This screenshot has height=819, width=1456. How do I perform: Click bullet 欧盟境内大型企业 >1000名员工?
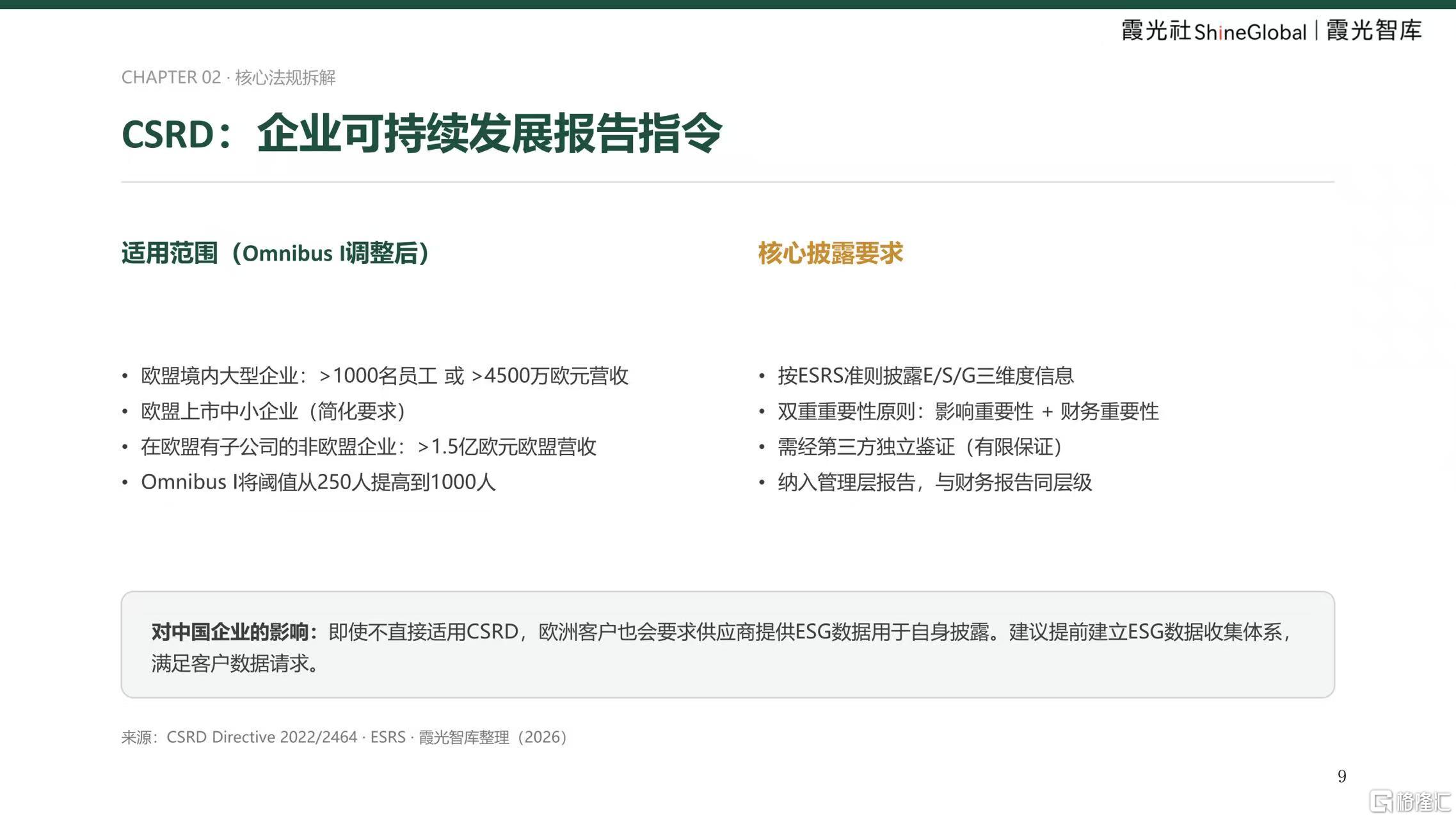click(384, 375)
